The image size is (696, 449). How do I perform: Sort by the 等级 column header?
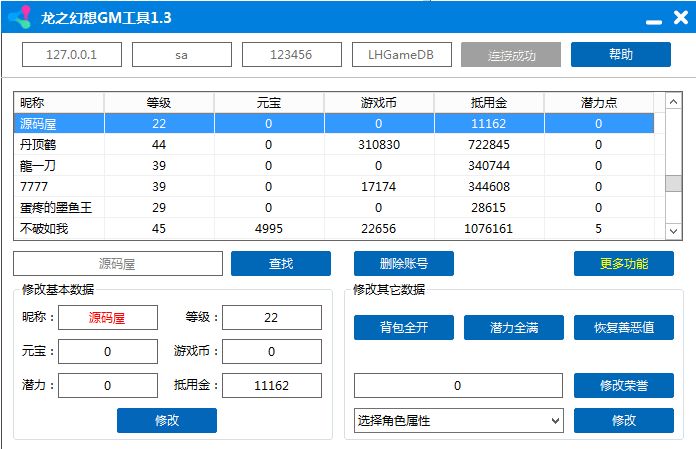pyautogui.click(x=159, y=103)
